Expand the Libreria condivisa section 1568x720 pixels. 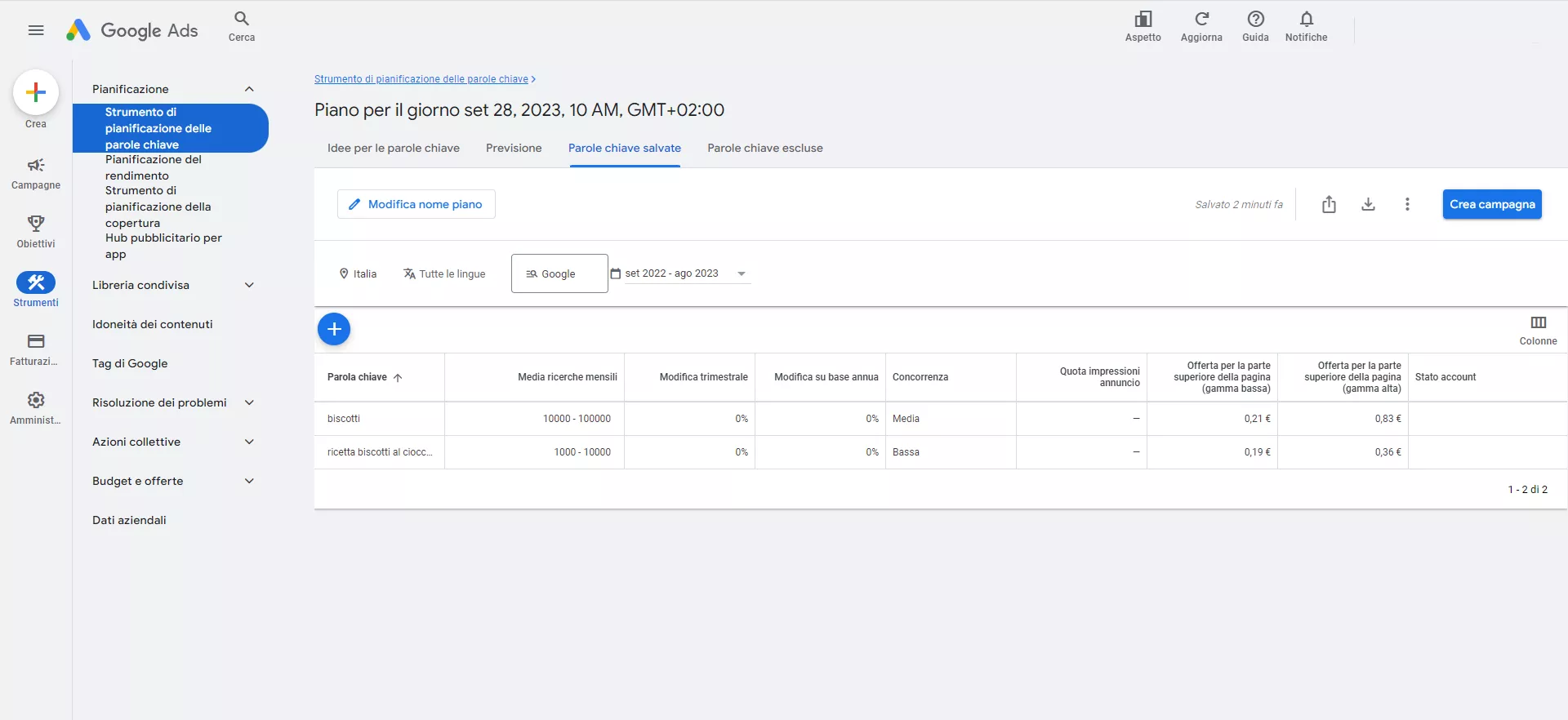pyautogui.click(x=250, y=285)
